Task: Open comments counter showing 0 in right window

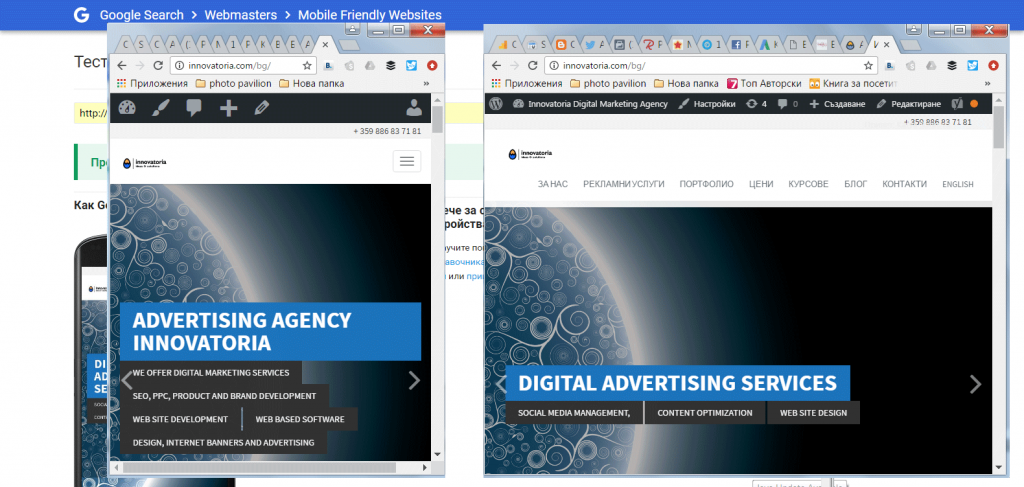Action: [788, 104]
